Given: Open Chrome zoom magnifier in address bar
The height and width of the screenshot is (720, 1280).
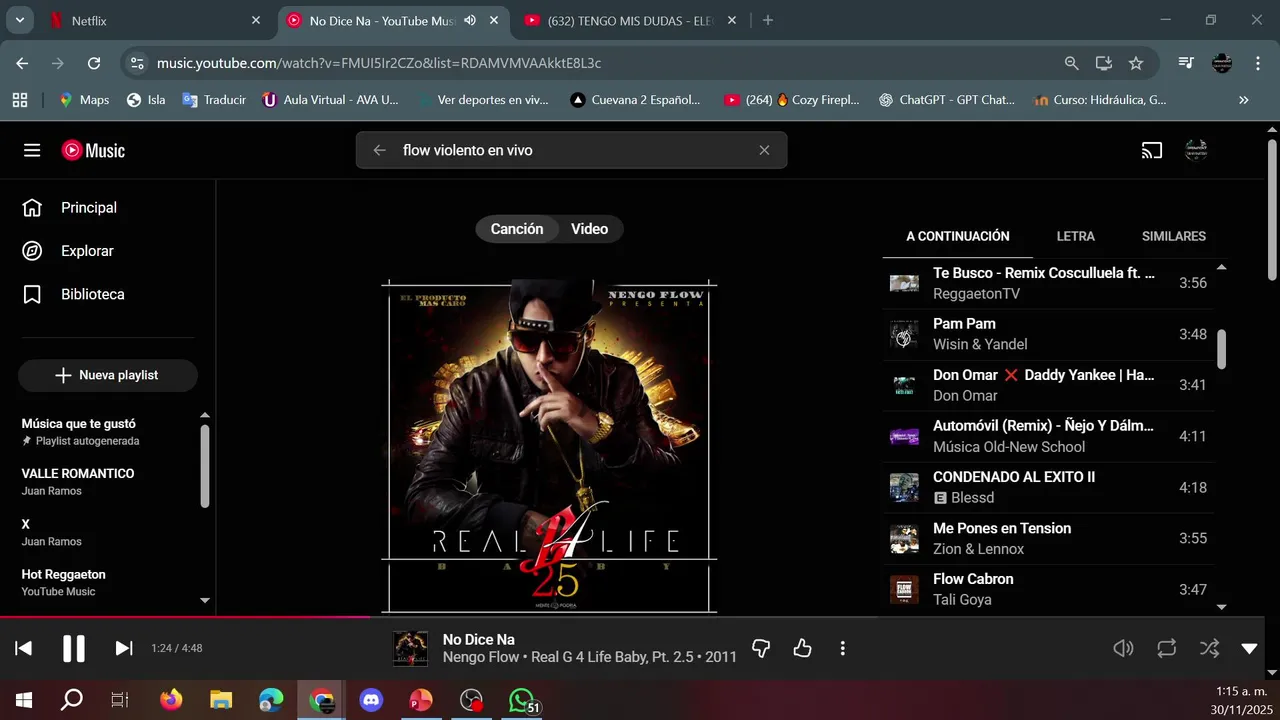Looking at the screenshot, I should click(1072, 63).
